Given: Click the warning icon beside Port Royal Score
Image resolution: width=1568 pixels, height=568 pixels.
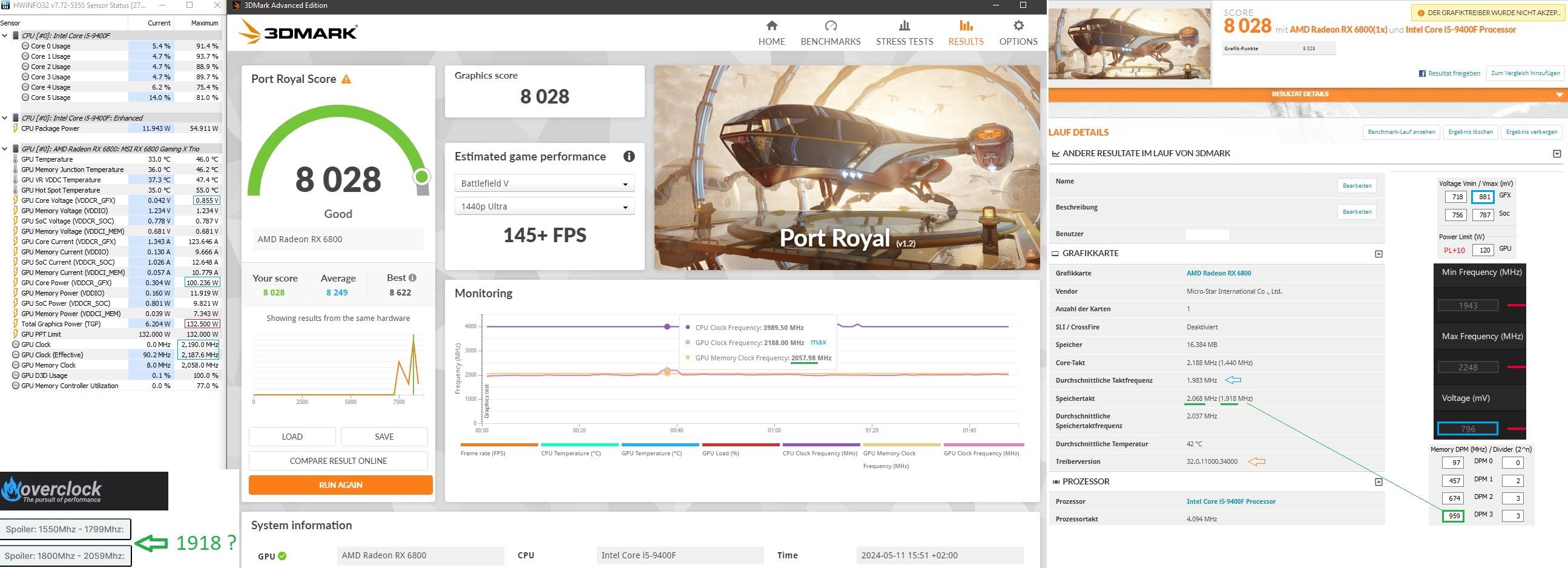Looking at the screenshot, I should (346, 79).
